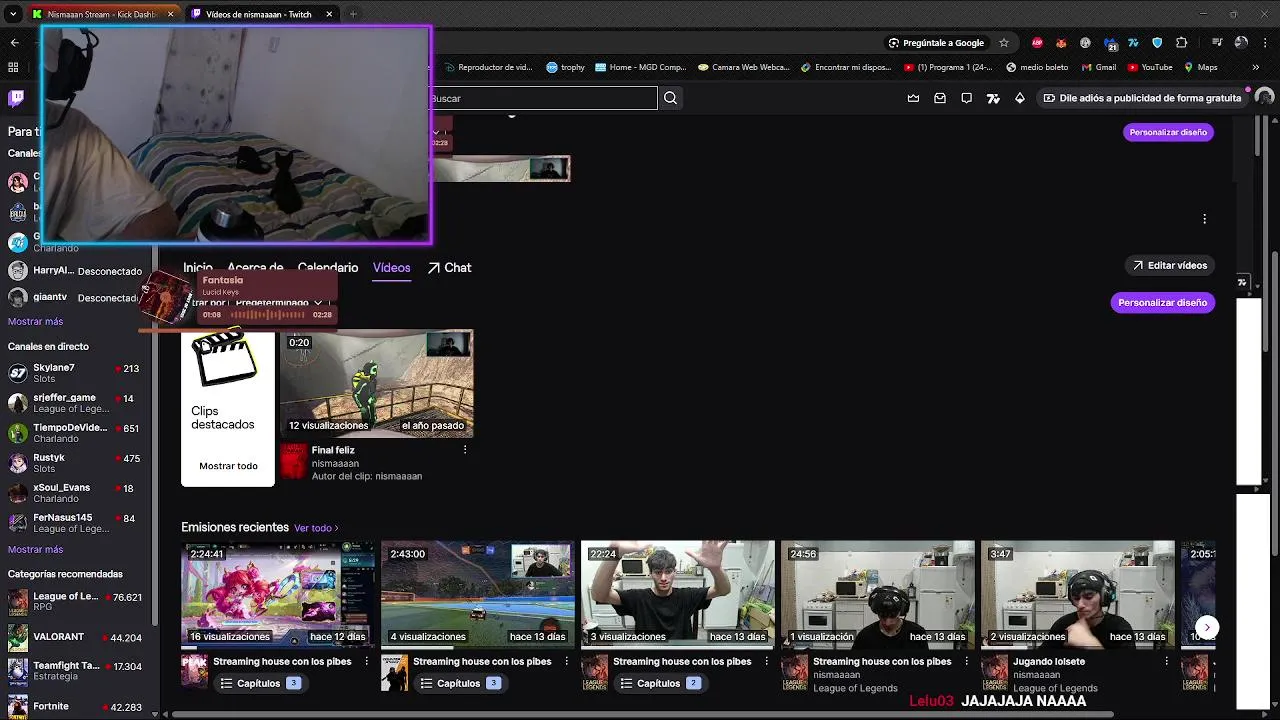The image size is (1280, 720).
Task: Show next recent broadcasts arrow
Action: point(1207,628)
